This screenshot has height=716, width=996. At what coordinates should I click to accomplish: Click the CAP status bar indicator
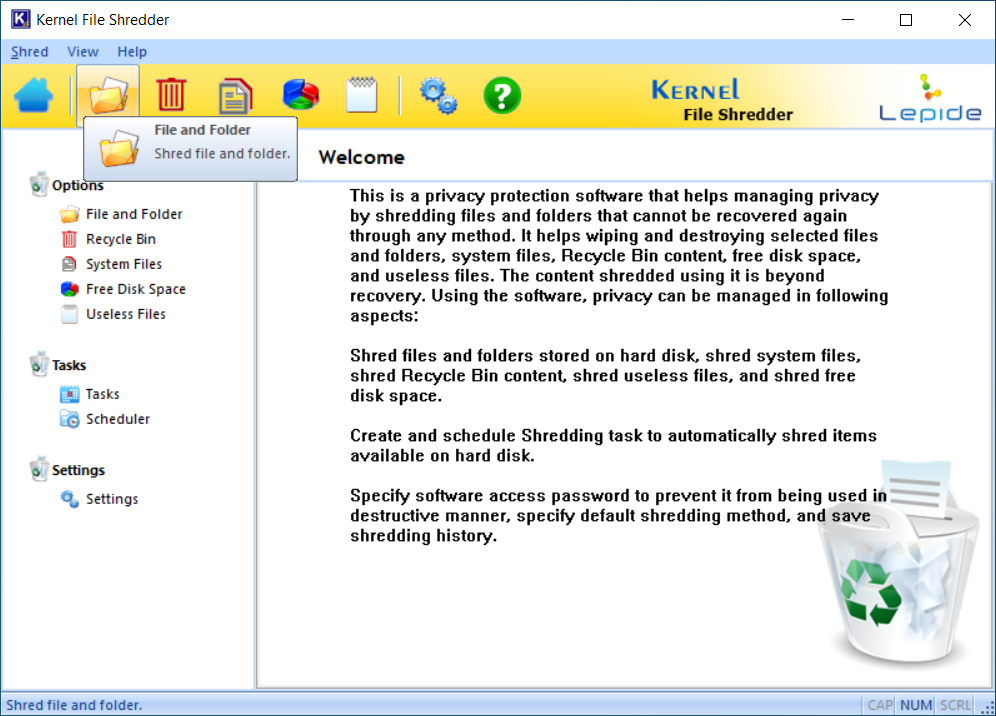click(x=880, y=705)
